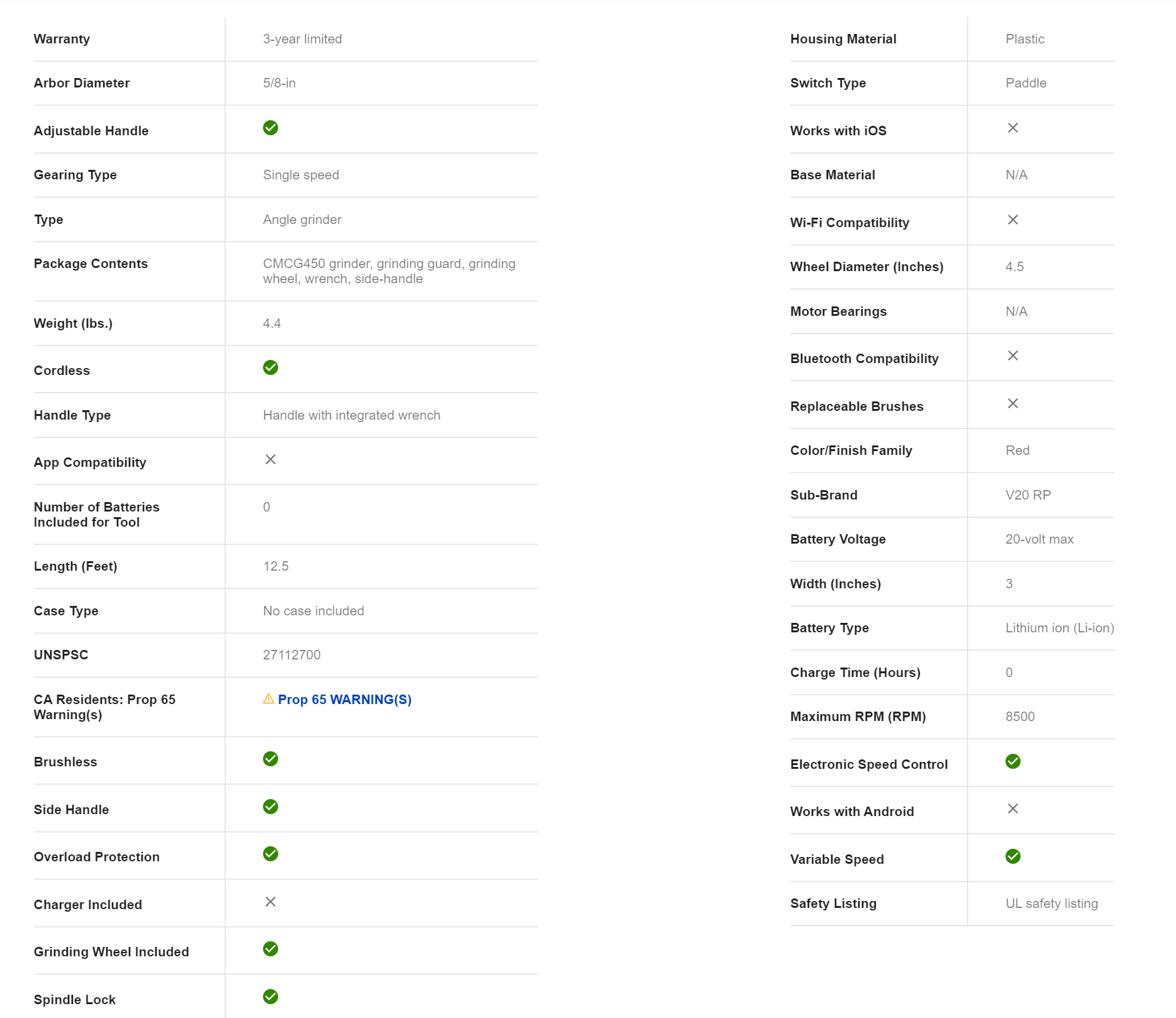Click the green checkmark for Adjustable Handle
This screenshot has width=1176, height=1018.
pos(271,128)
